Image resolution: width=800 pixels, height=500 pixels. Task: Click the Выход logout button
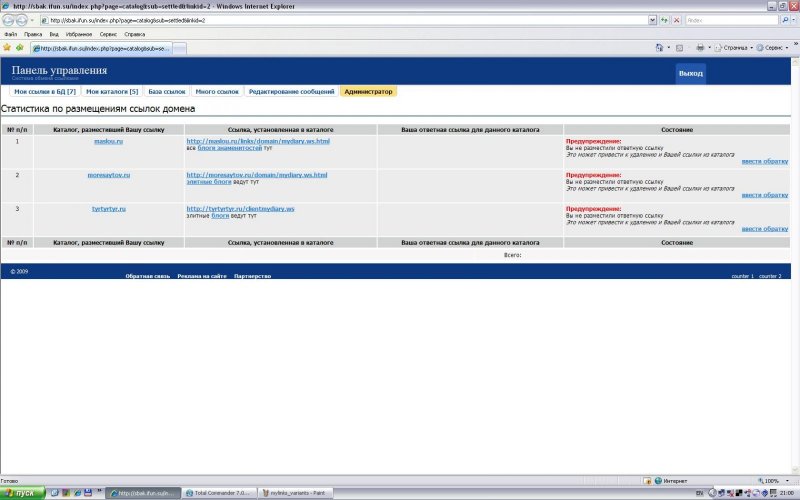690,74
